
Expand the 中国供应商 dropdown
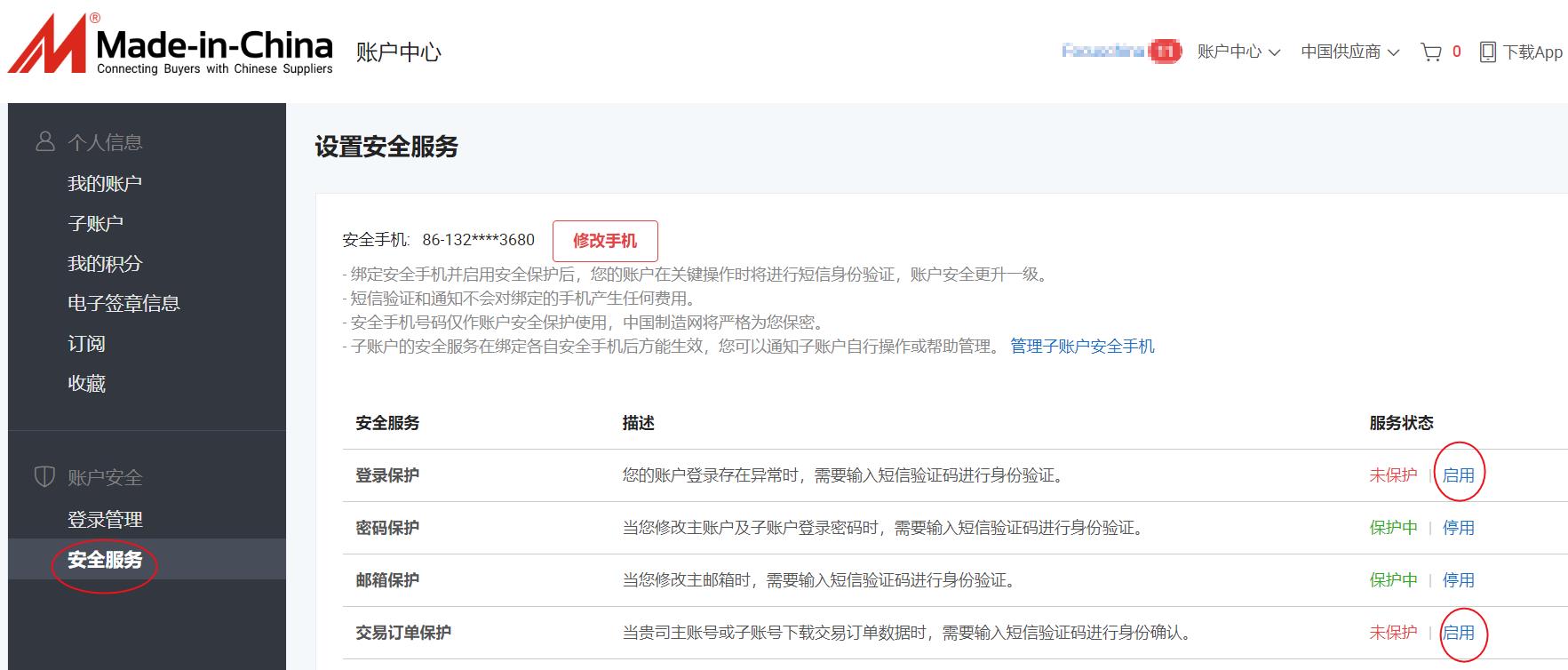point(1350,52)
